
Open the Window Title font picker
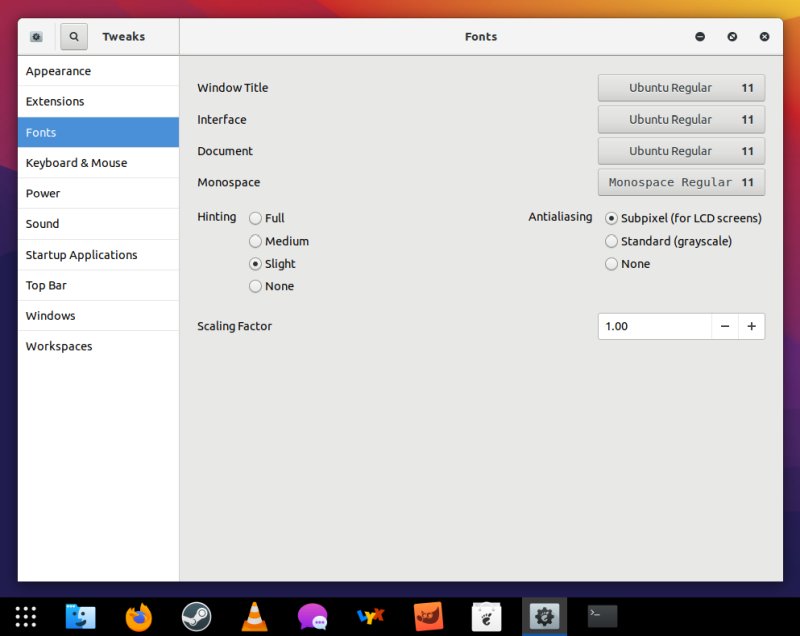(681, 87)
